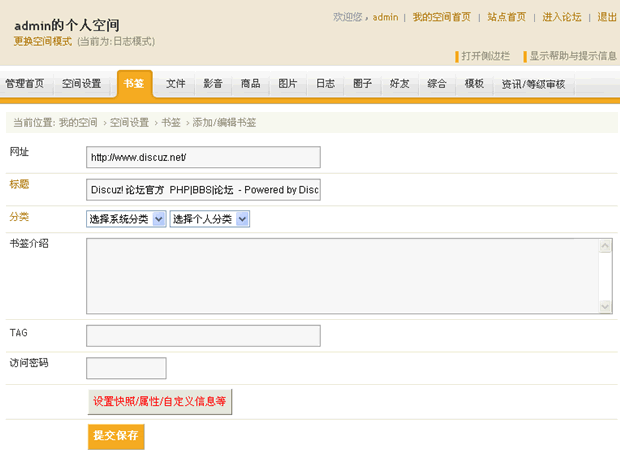This screenshot has height=453, width=620.
Task: Click 更换空间模式 link
Action: [43, 41]
